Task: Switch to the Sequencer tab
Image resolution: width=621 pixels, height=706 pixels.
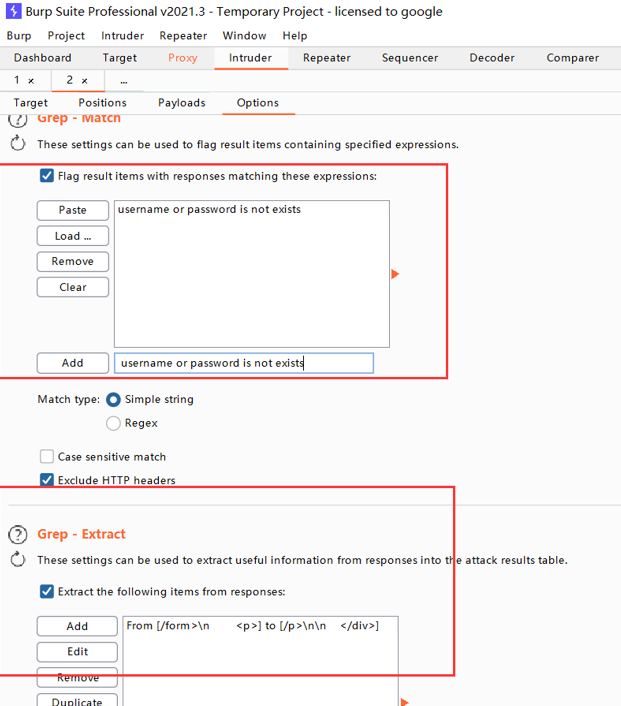Action: (410, 58)
